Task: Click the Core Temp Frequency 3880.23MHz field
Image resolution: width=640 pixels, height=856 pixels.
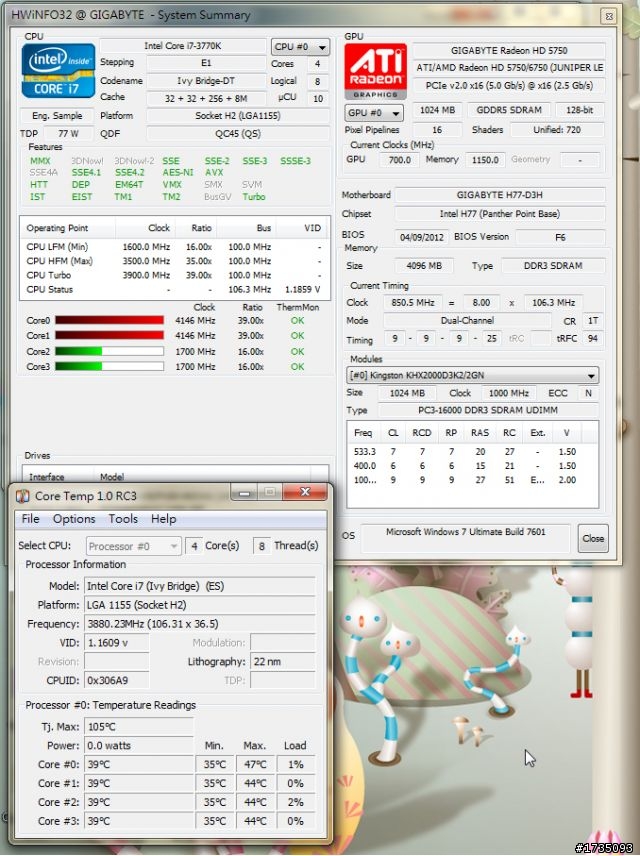Action: tap(200, 624)
